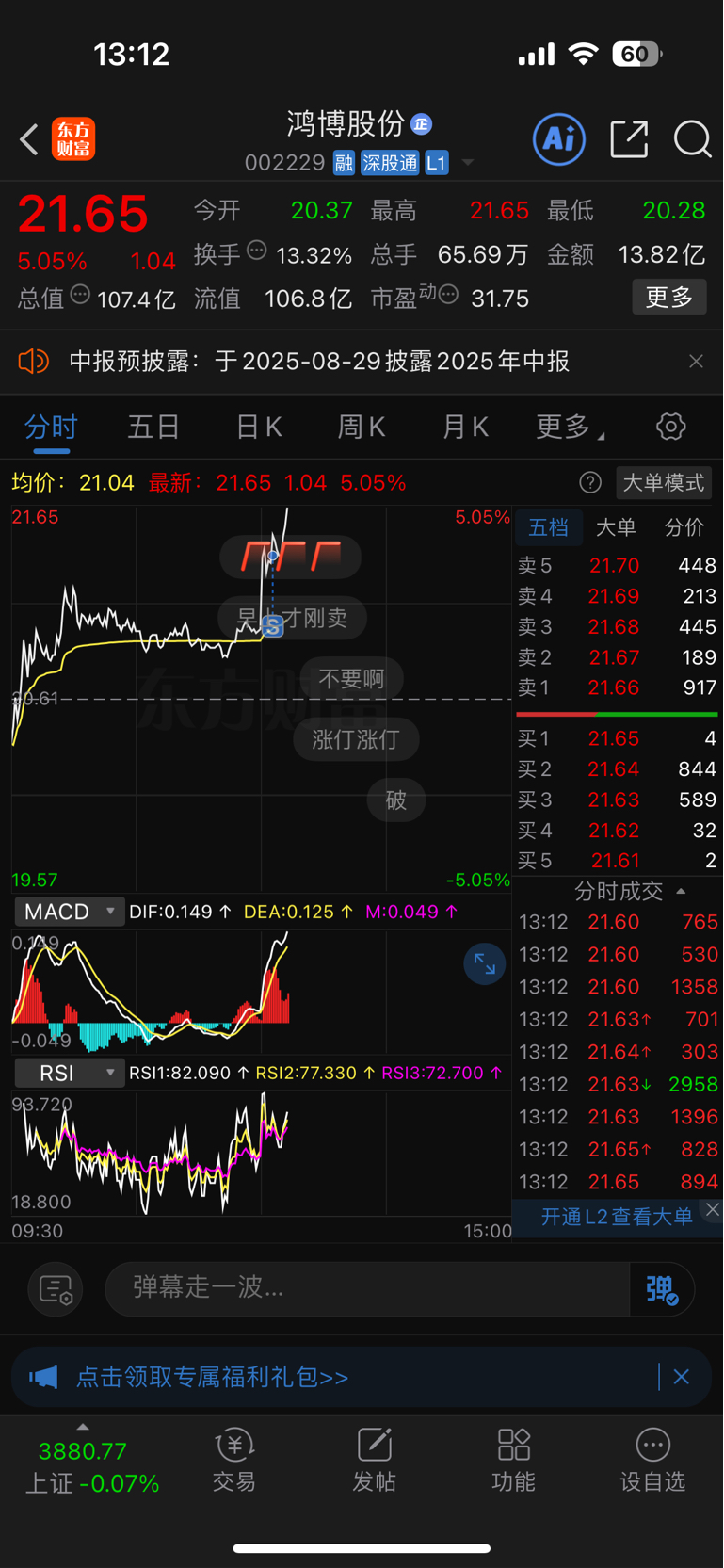The image size is (724, 1568).
Task: Select the 分价 tab
Action: point(684,527)
